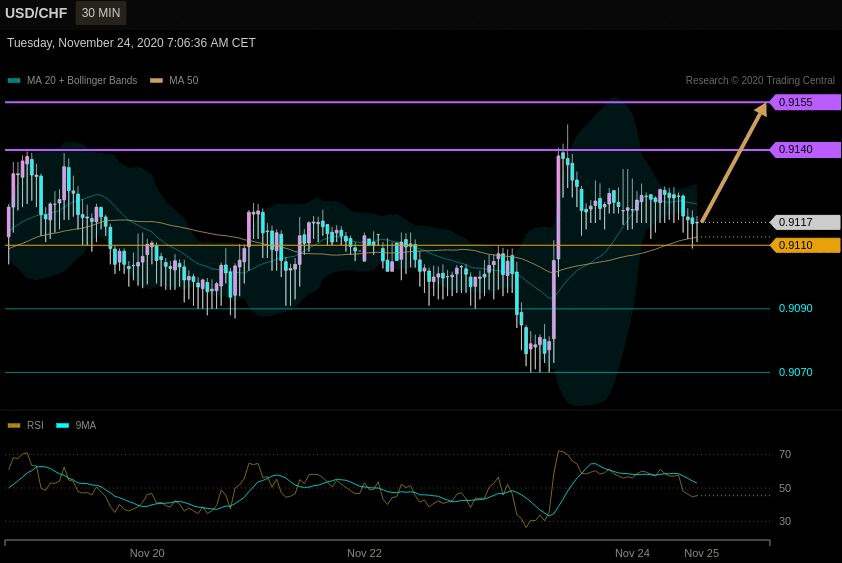
Task: Click the 30 MIN timeframe button
Action: coord(101,13)
